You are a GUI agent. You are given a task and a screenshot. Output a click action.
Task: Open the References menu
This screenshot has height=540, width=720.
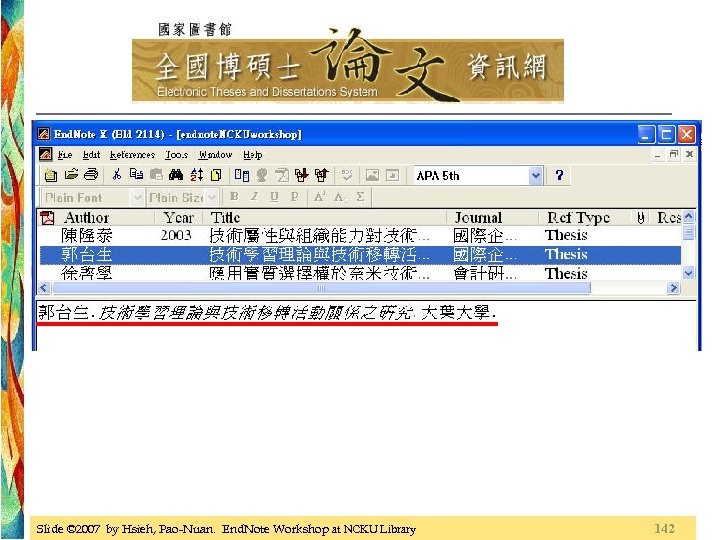pyautogui.click(x=132, y=155)
